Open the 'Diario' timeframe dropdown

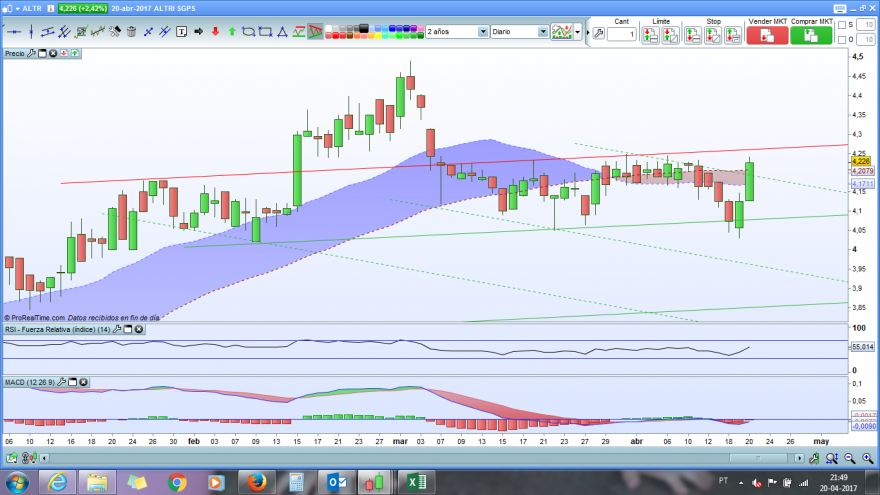click(519, 32)
